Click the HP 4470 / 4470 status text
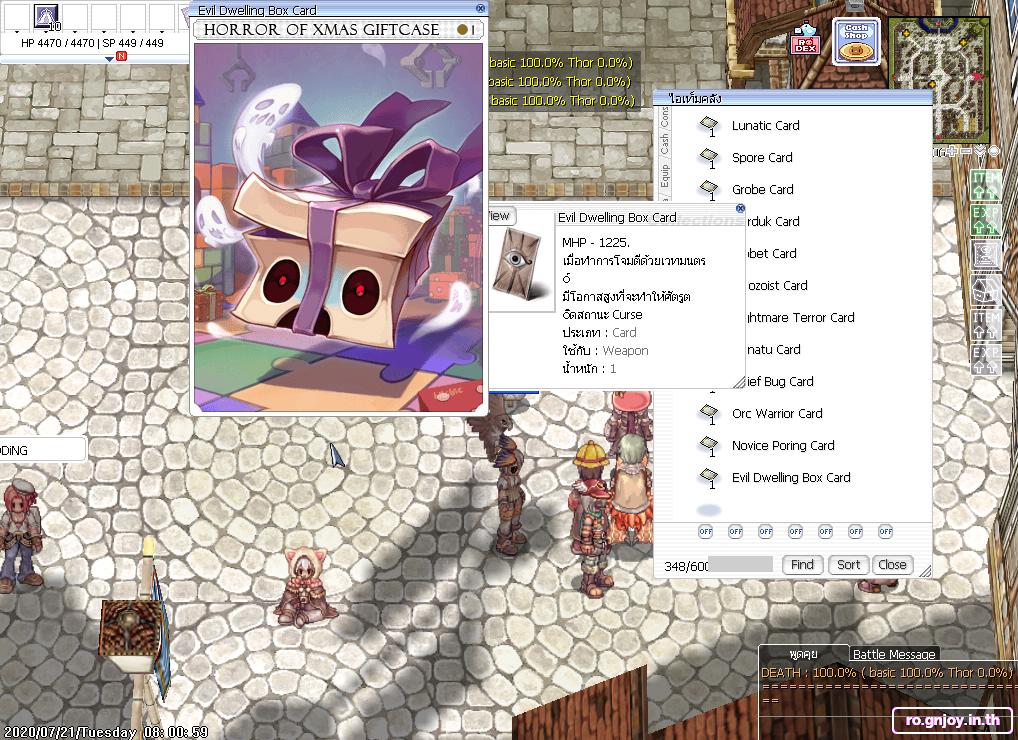1018x740 pixels. (59, 43)
